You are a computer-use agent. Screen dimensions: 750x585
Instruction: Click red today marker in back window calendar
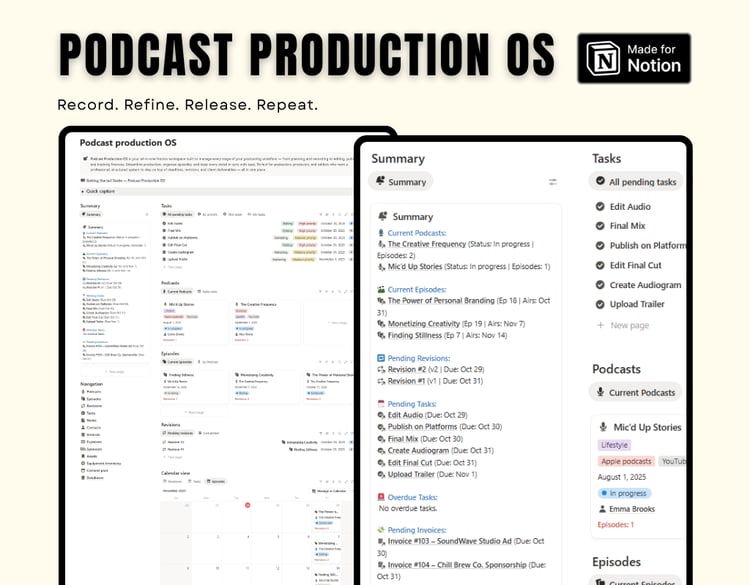[247, 505]
